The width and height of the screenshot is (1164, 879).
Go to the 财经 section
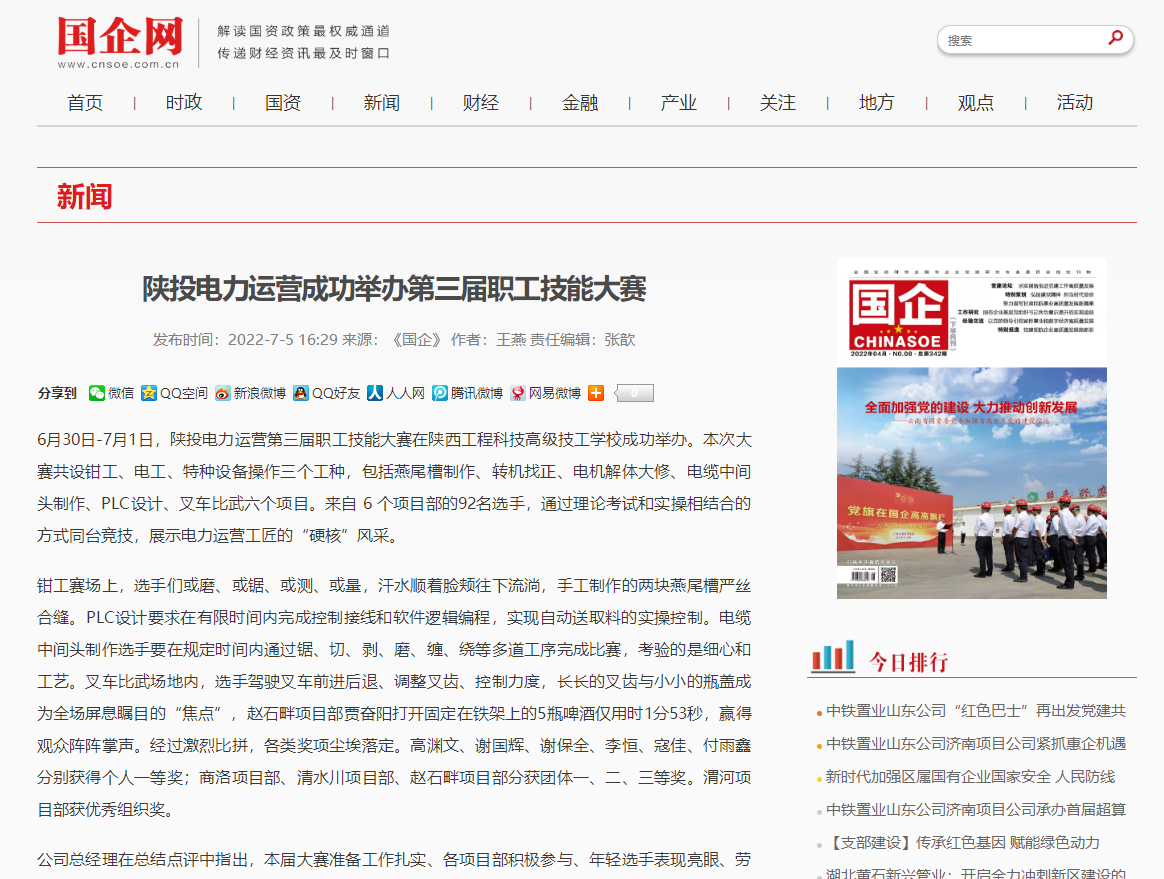click(480, 103)
